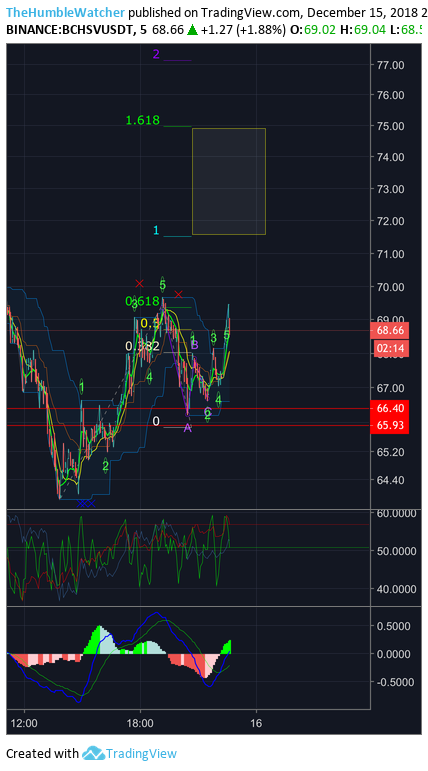Click the 64.40 price axis label
Screen dimensions: 428x771
tap(391, 479)
